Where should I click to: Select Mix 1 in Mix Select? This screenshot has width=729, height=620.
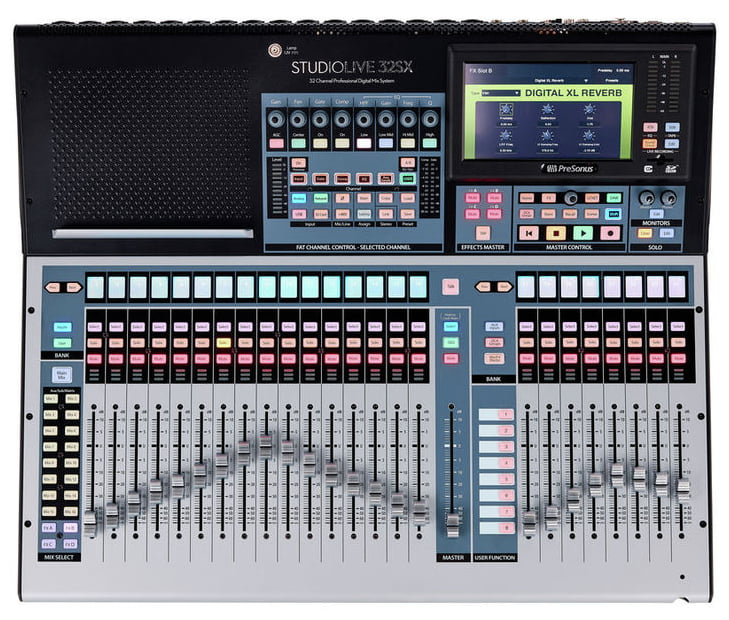pyautogui.click(x=50, y=399)
